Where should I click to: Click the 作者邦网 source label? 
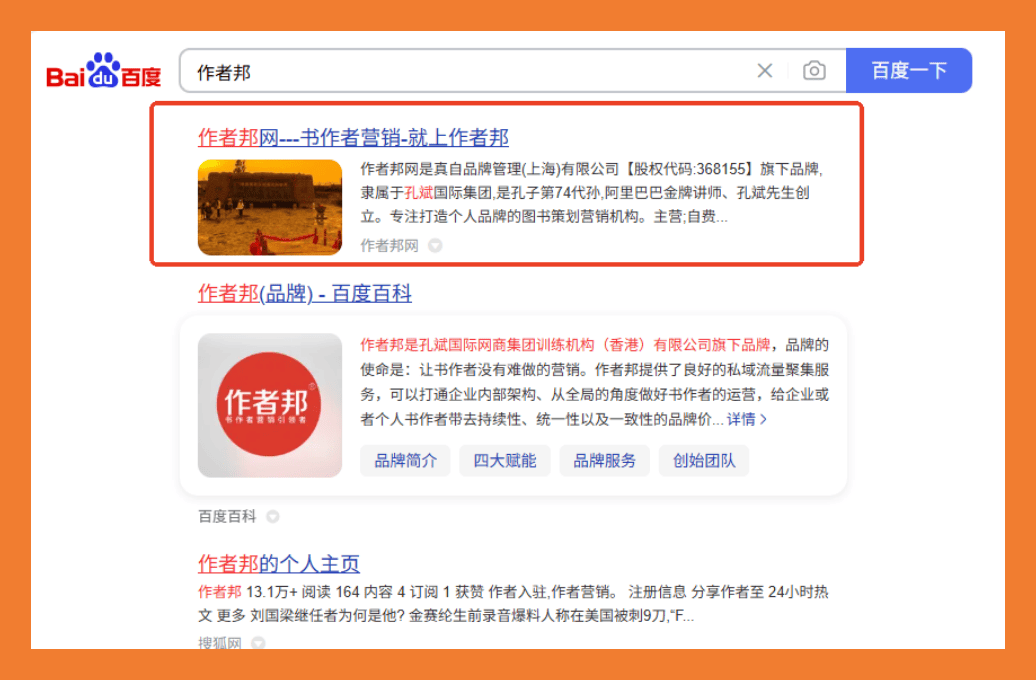pyautogui.click(x=389, y=246)
